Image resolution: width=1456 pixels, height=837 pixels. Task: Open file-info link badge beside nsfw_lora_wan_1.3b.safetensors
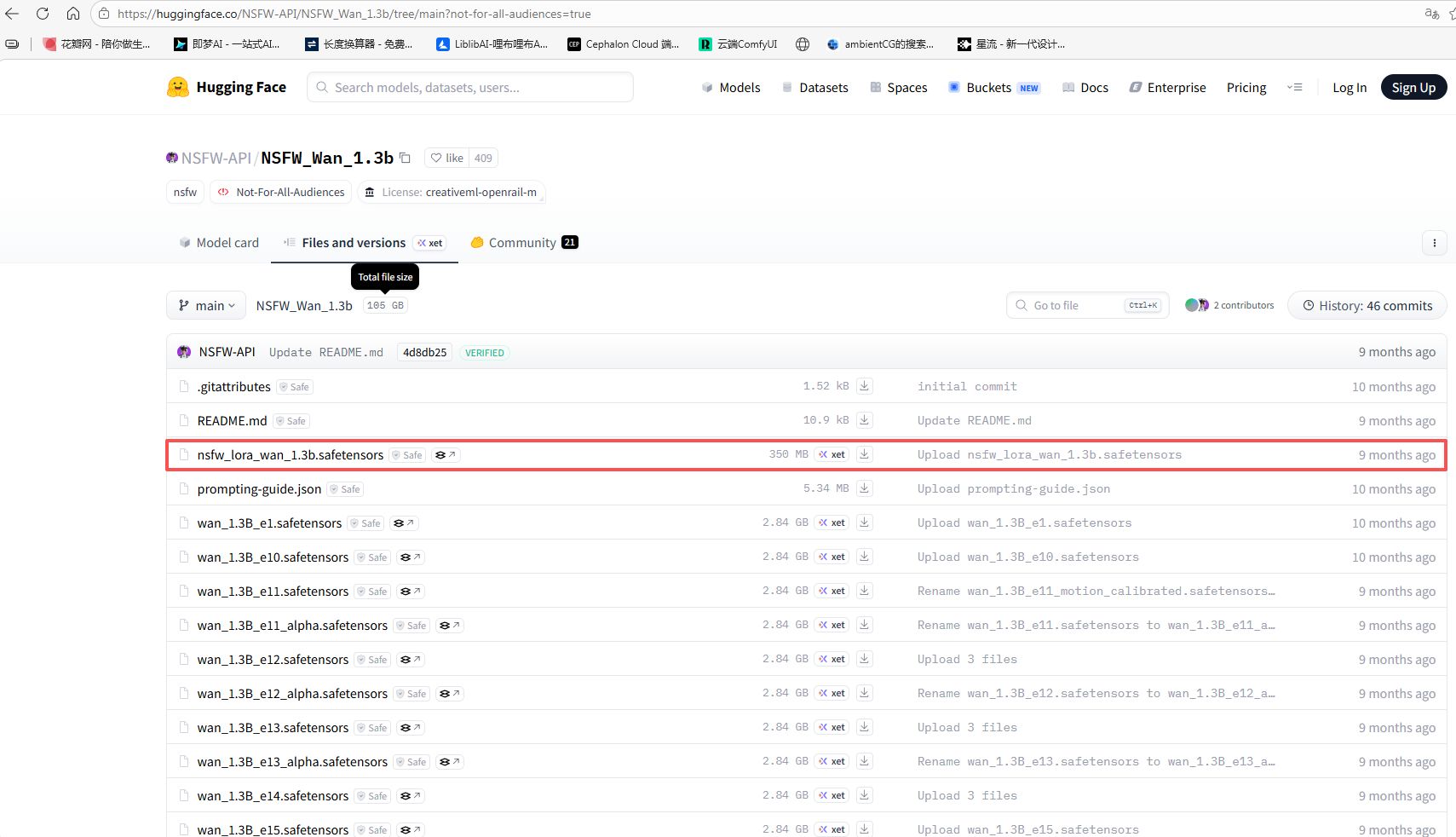click(x=446, y=455)
